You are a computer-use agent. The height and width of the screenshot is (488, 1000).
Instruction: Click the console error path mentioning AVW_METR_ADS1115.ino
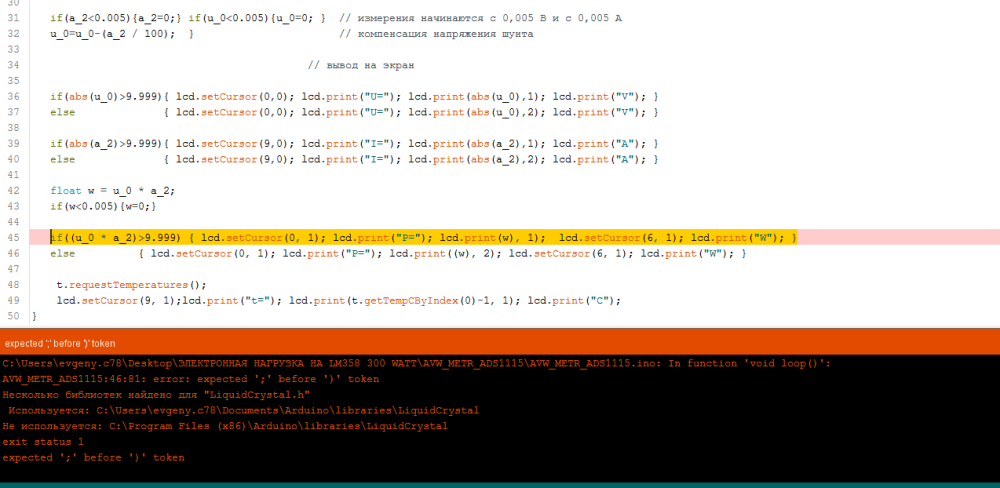click(x=400, y=364)
